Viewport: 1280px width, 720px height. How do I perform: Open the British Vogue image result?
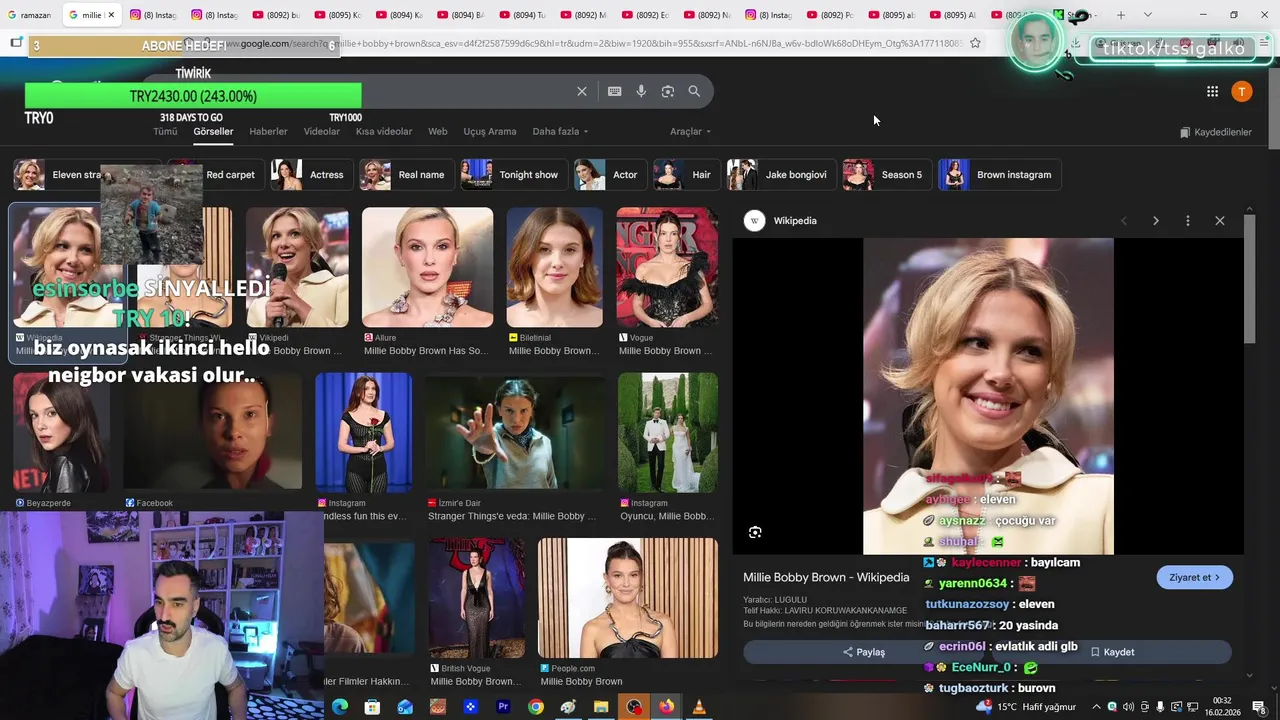click(477, 598)
